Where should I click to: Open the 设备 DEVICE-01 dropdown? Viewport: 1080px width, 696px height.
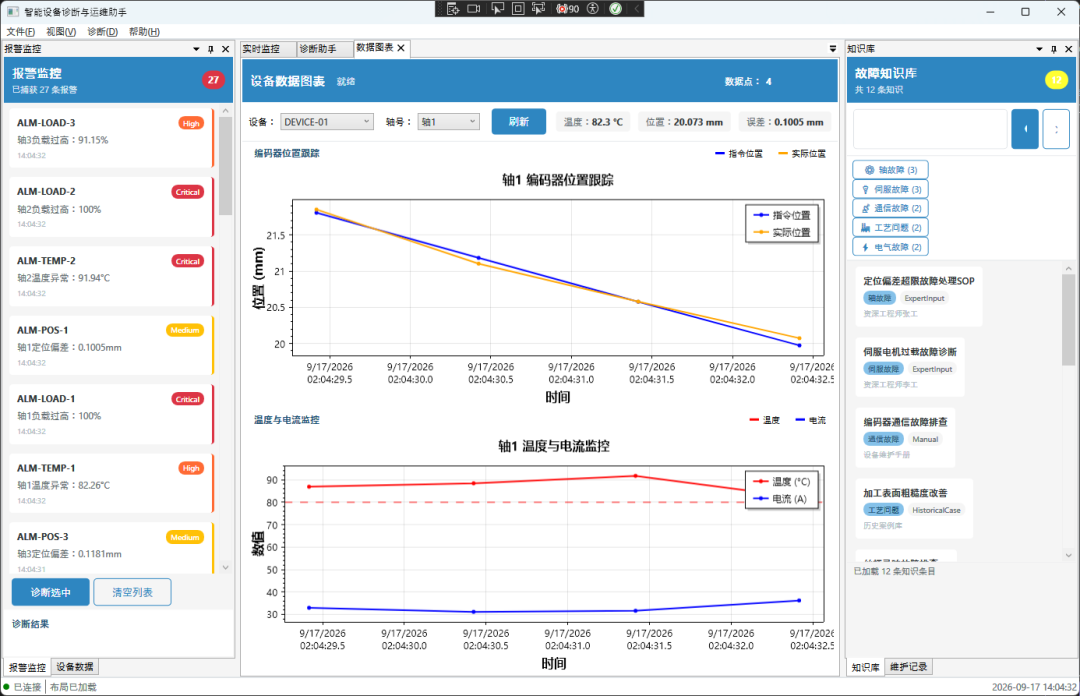click(327, 122)
